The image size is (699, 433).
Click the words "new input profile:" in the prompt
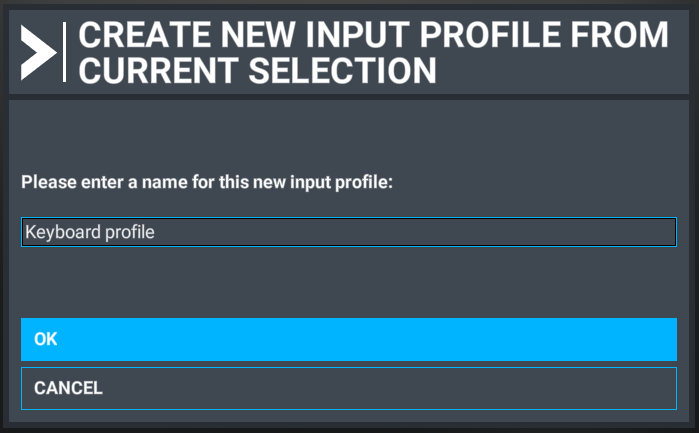[323, 182]
